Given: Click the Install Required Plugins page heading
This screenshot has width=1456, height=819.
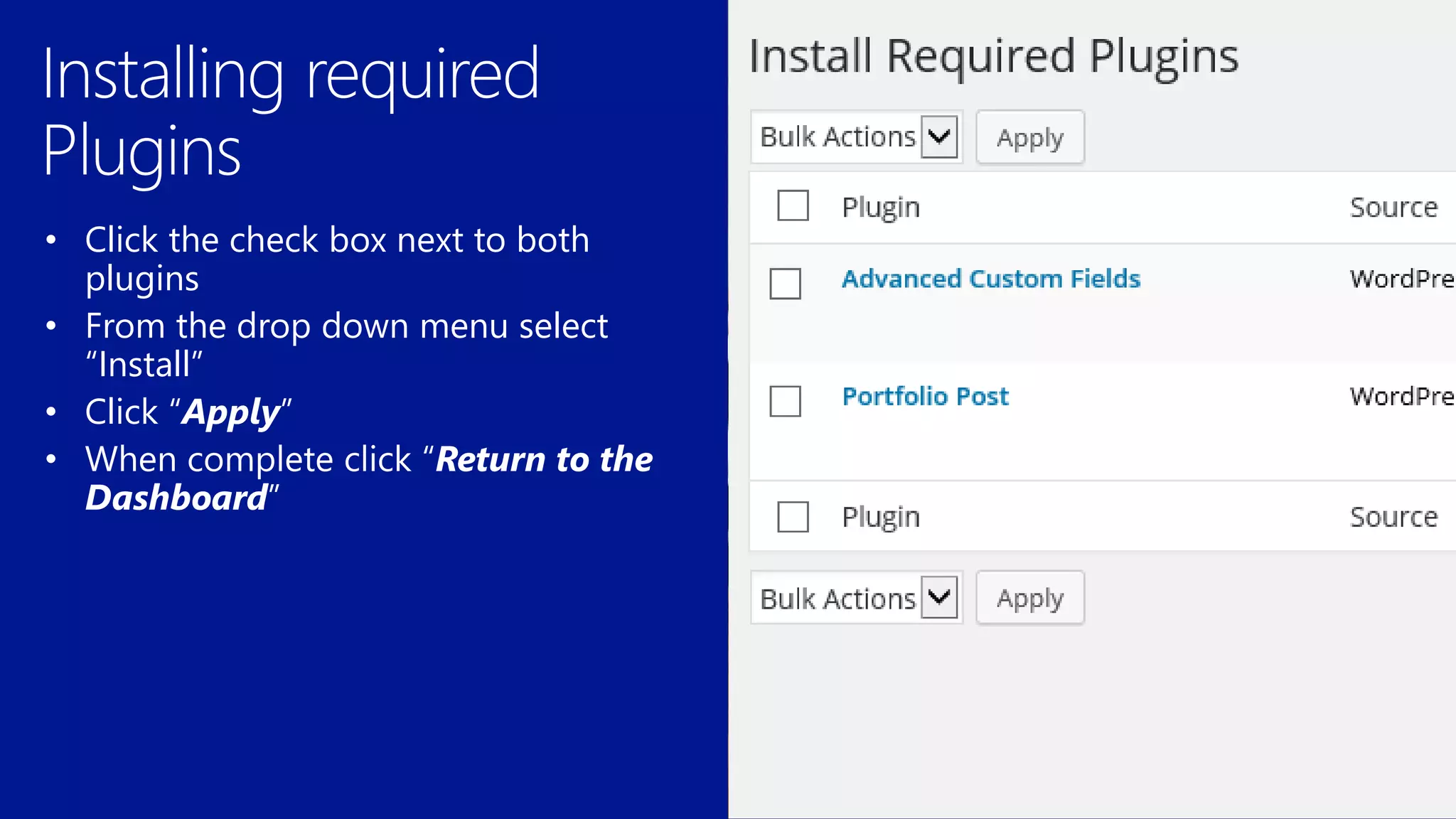Looking at the screenshot, I should click(x=993, y=57).
